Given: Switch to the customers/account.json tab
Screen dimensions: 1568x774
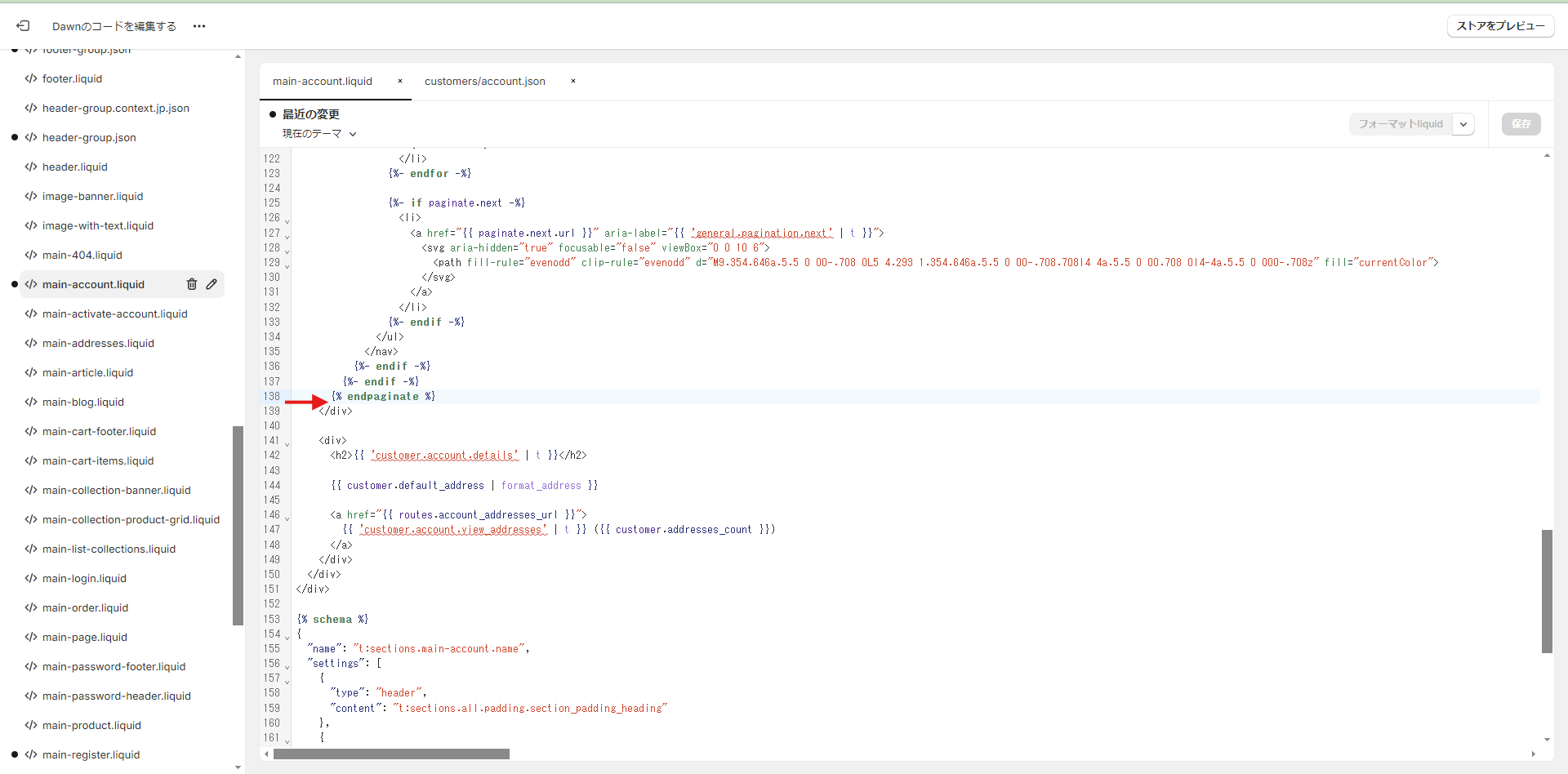Looking at the screenshot, I should pyautogui.click(x=485, y=81).
